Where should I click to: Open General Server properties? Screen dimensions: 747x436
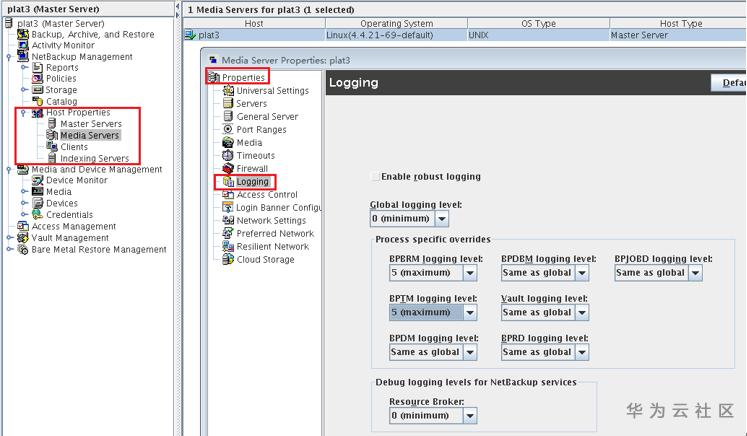pyautogui.click(x=267, y=116)
